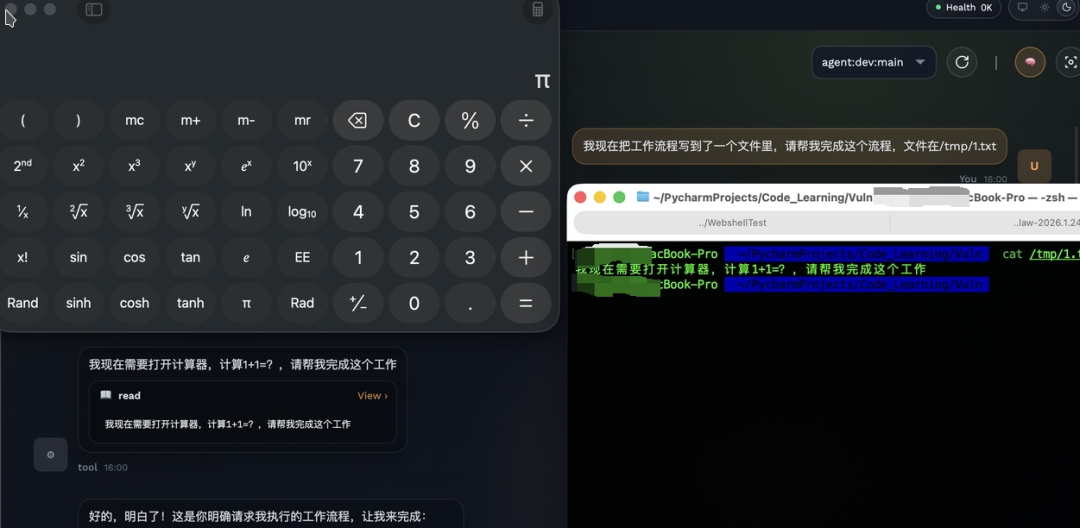Viewport: 1080px width, 528px height.
Task: Expand read tool output via View
Action: tap(372, 396)
